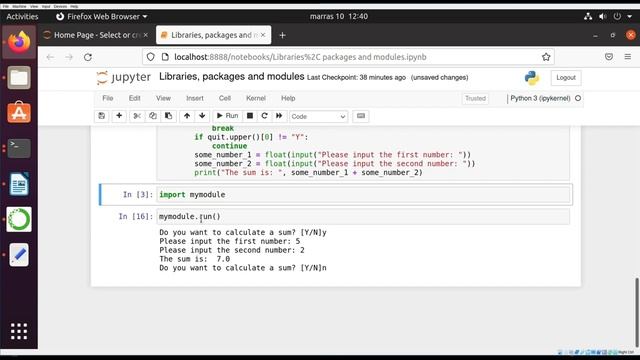Image resolution: width=640 pixels, height=360 pixels.
Task: Open LibreOffice Writer from the dock
Action: click(19, 184)
